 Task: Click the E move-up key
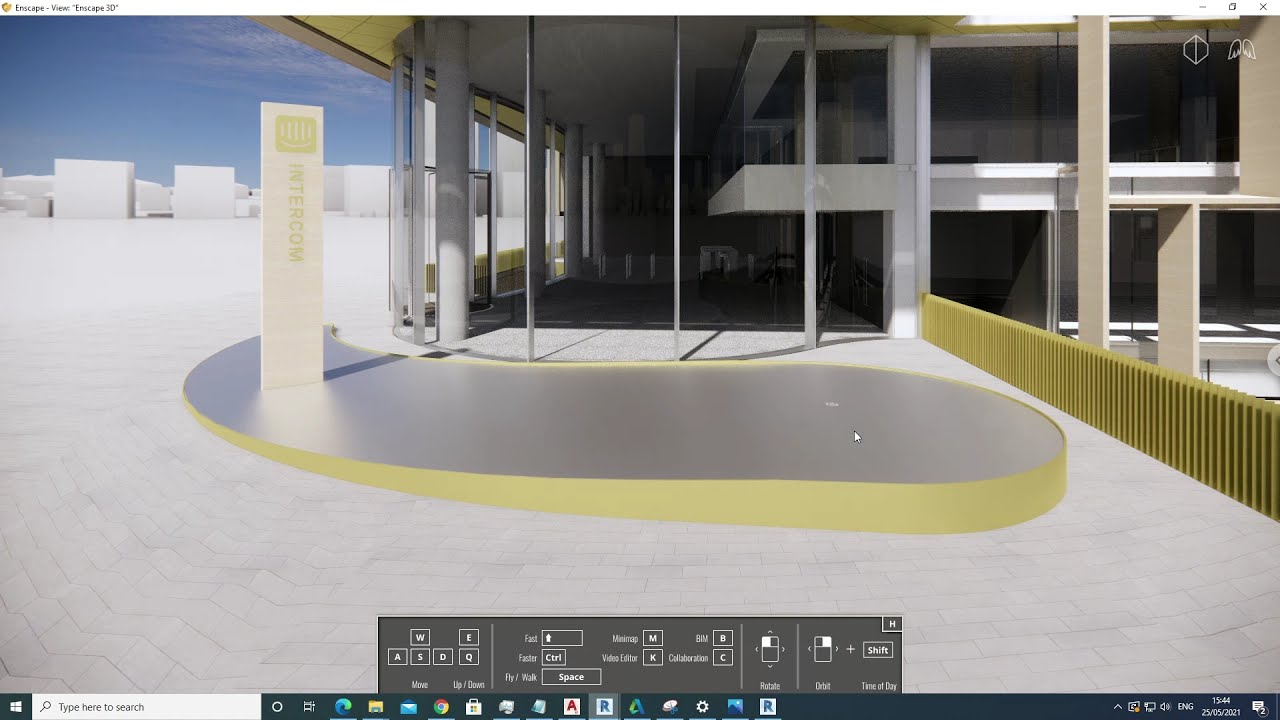coord(469,638)
